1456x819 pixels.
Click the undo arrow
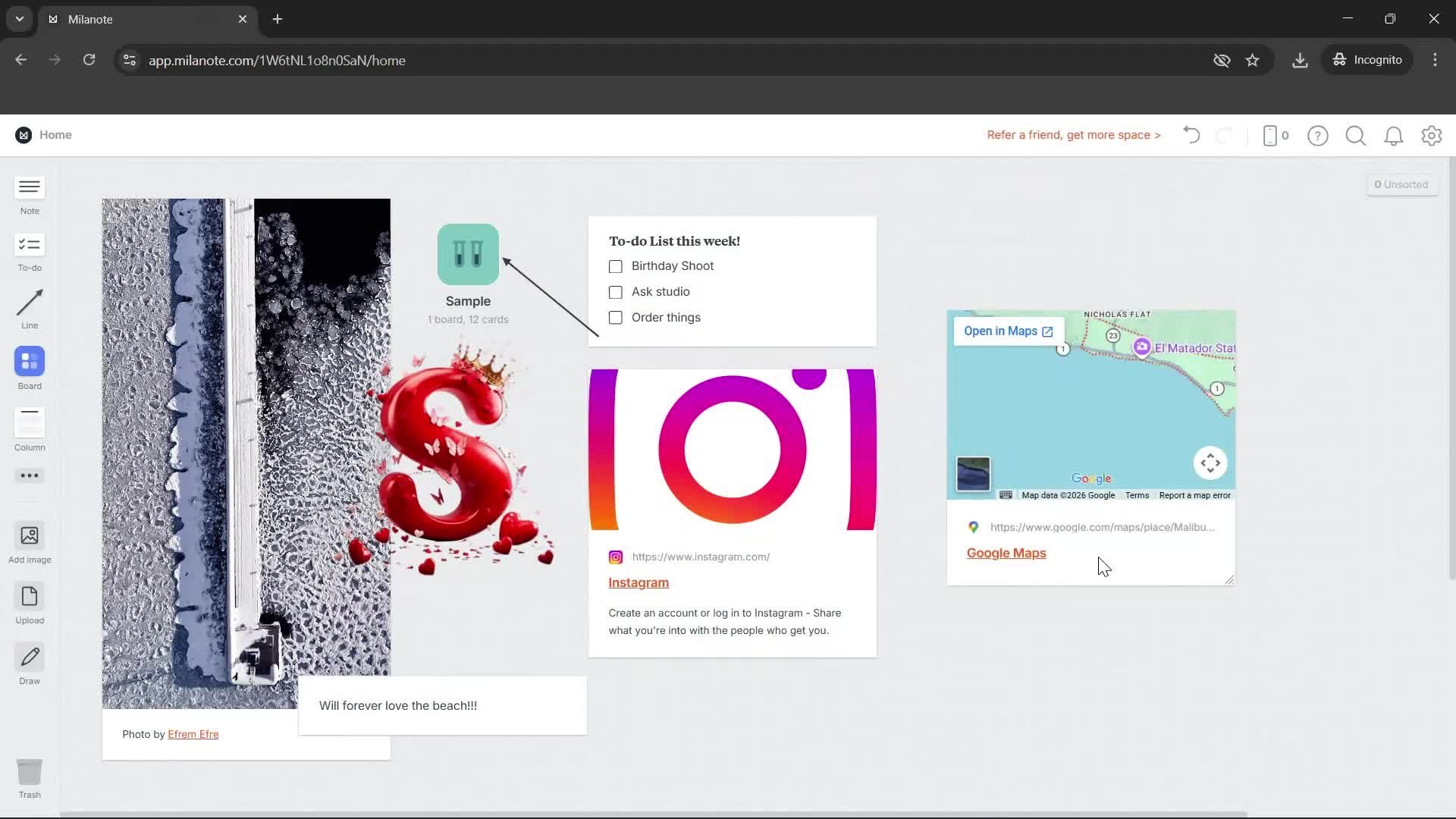1190,135
